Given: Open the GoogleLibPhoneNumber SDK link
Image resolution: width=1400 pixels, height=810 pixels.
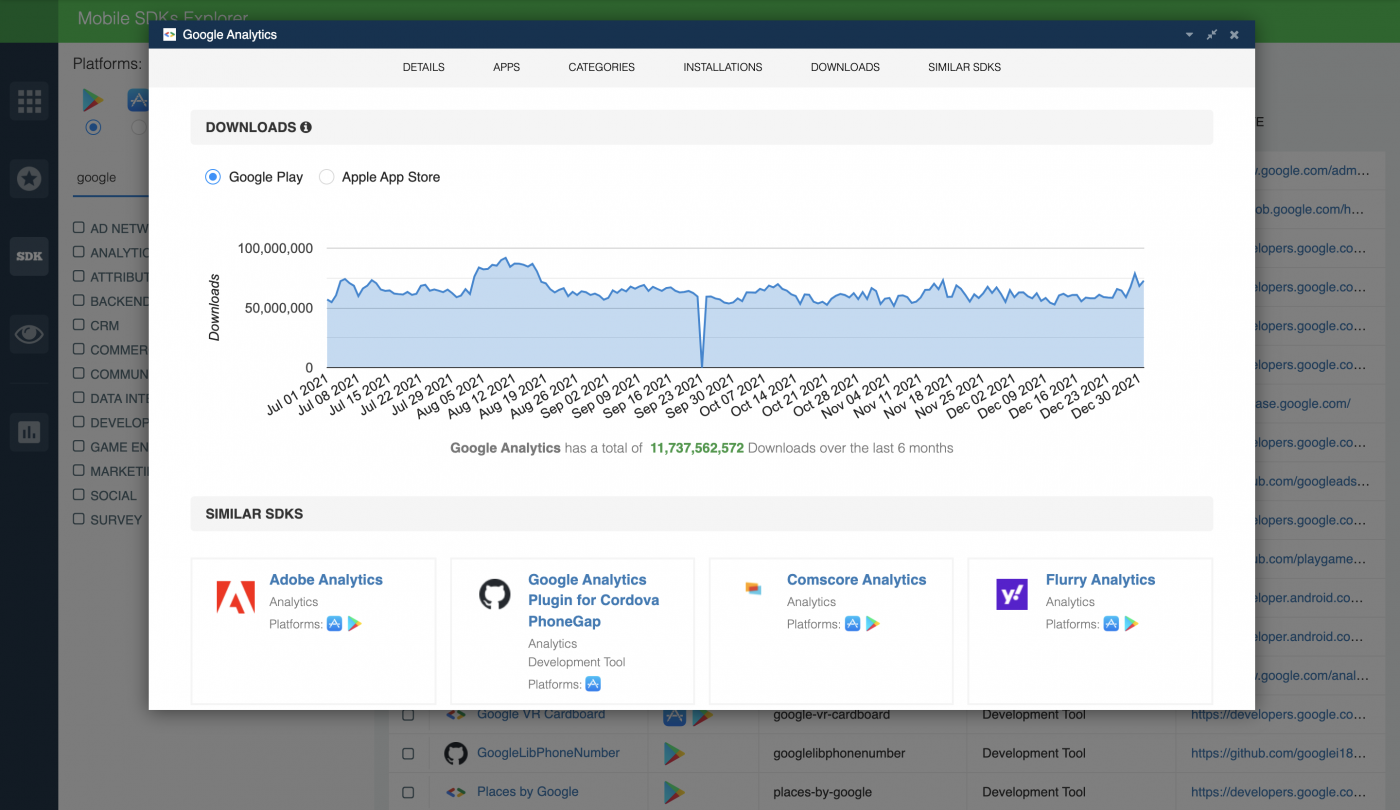Looking at the screenshot, I should pos(548,753).
